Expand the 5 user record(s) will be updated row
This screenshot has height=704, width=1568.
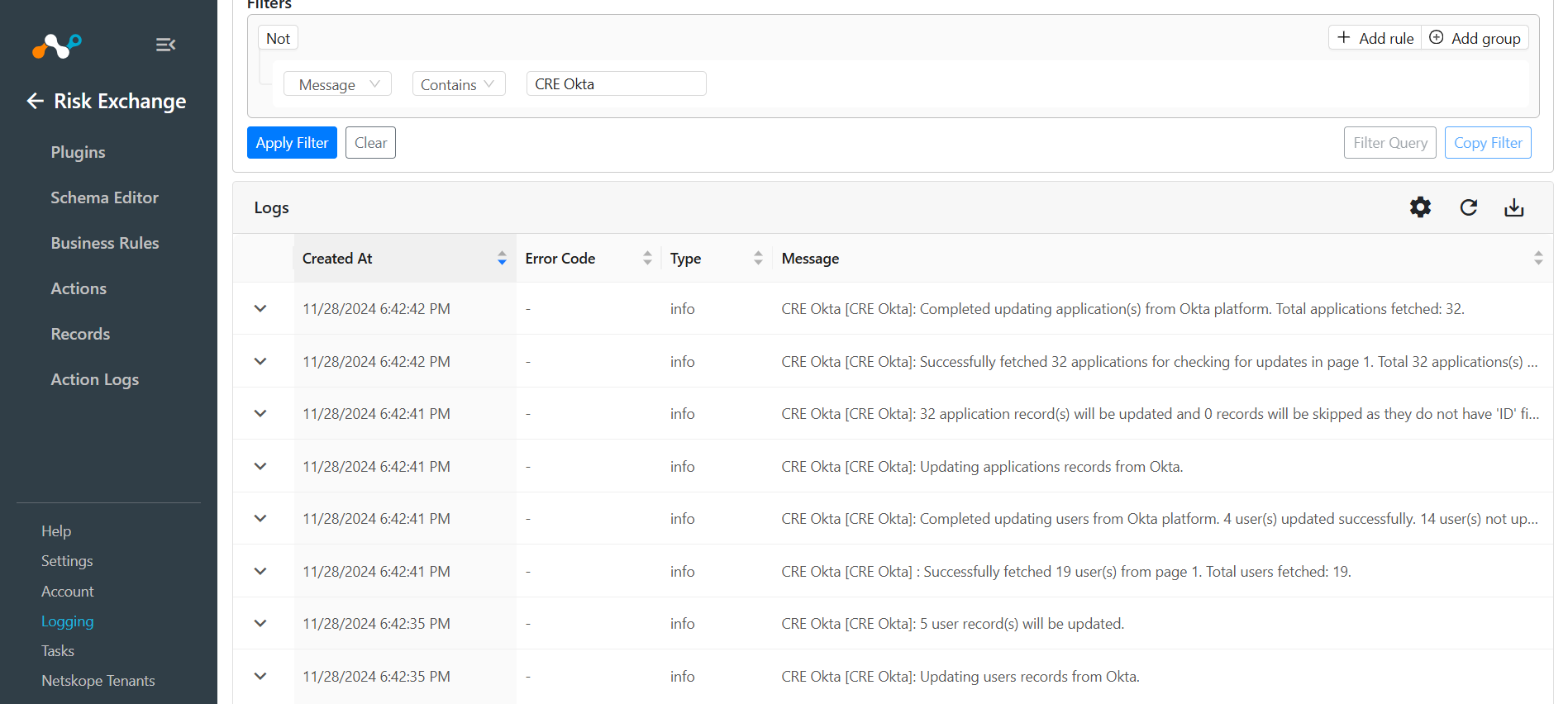[x=260, y=624]
